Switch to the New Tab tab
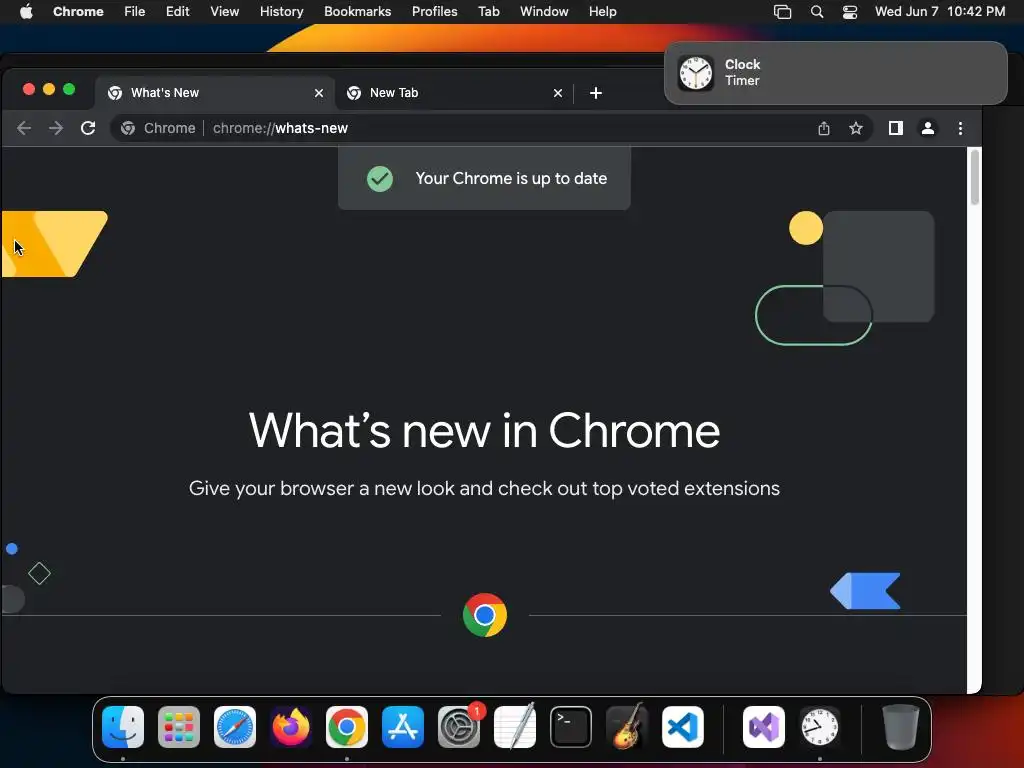Image resolution: width=1024 pixels, height=768 pixels. [454, 93]
